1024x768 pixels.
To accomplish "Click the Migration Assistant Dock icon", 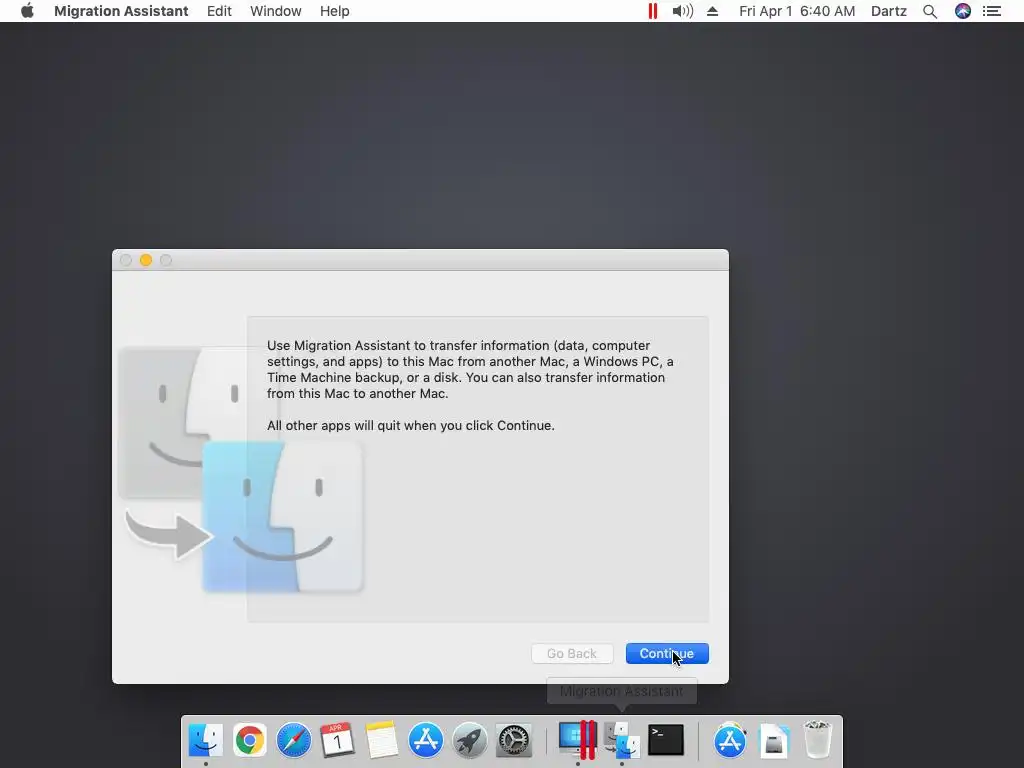I will (622, 740).
